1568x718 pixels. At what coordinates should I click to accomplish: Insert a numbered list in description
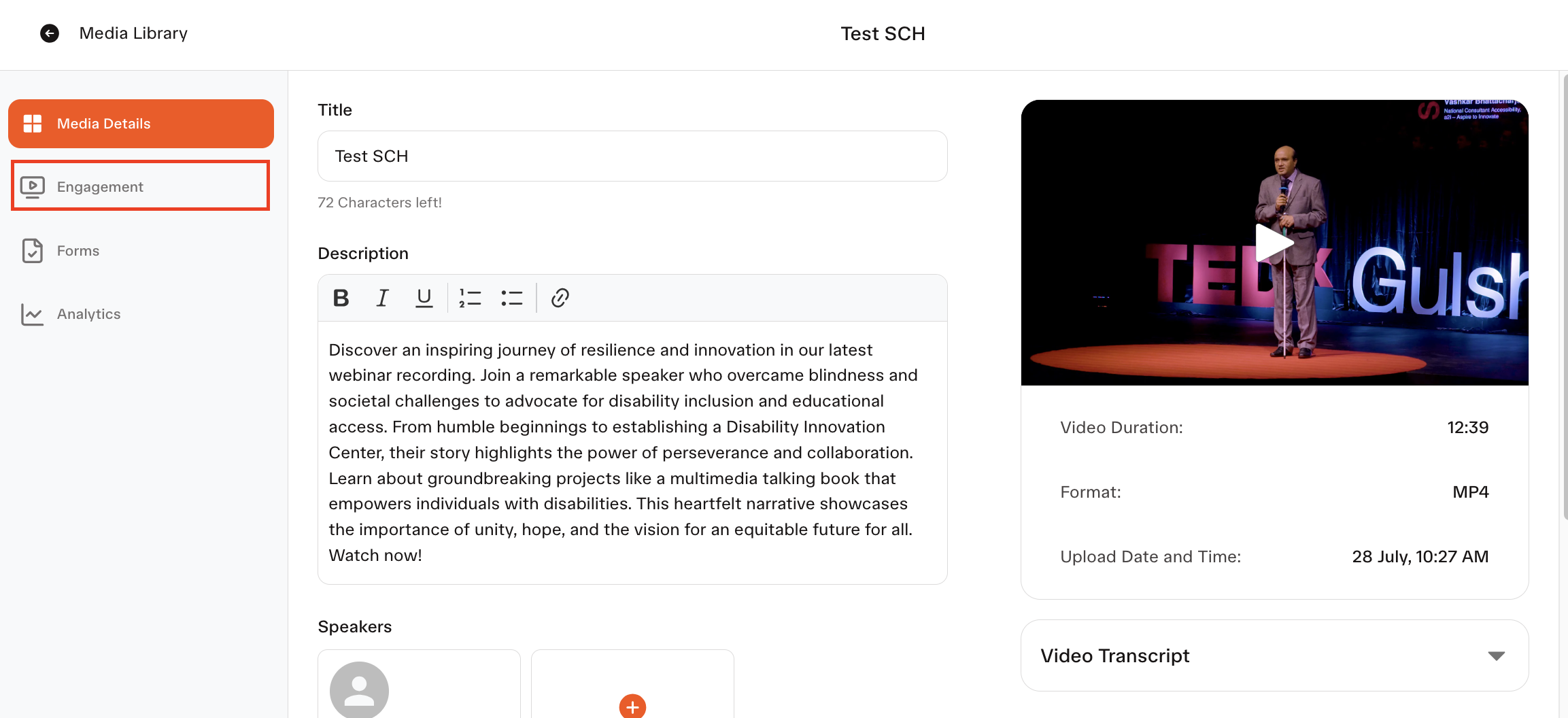coord(470,298)
